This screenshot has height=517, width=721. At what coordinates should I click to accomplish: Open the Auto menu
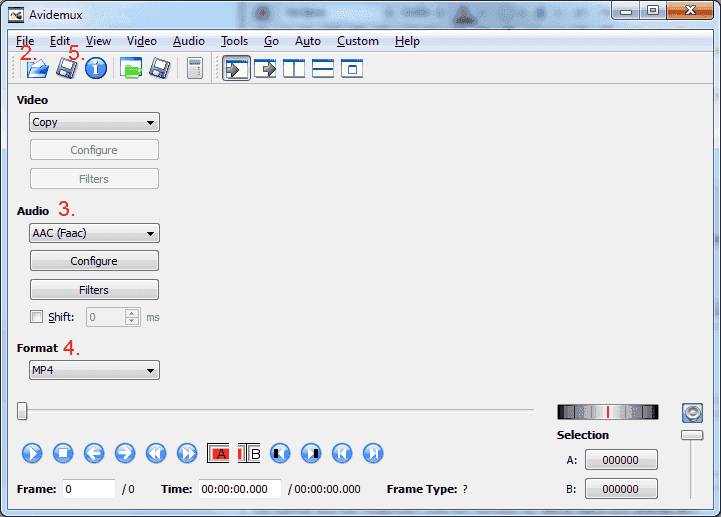[x=308, y=41]
